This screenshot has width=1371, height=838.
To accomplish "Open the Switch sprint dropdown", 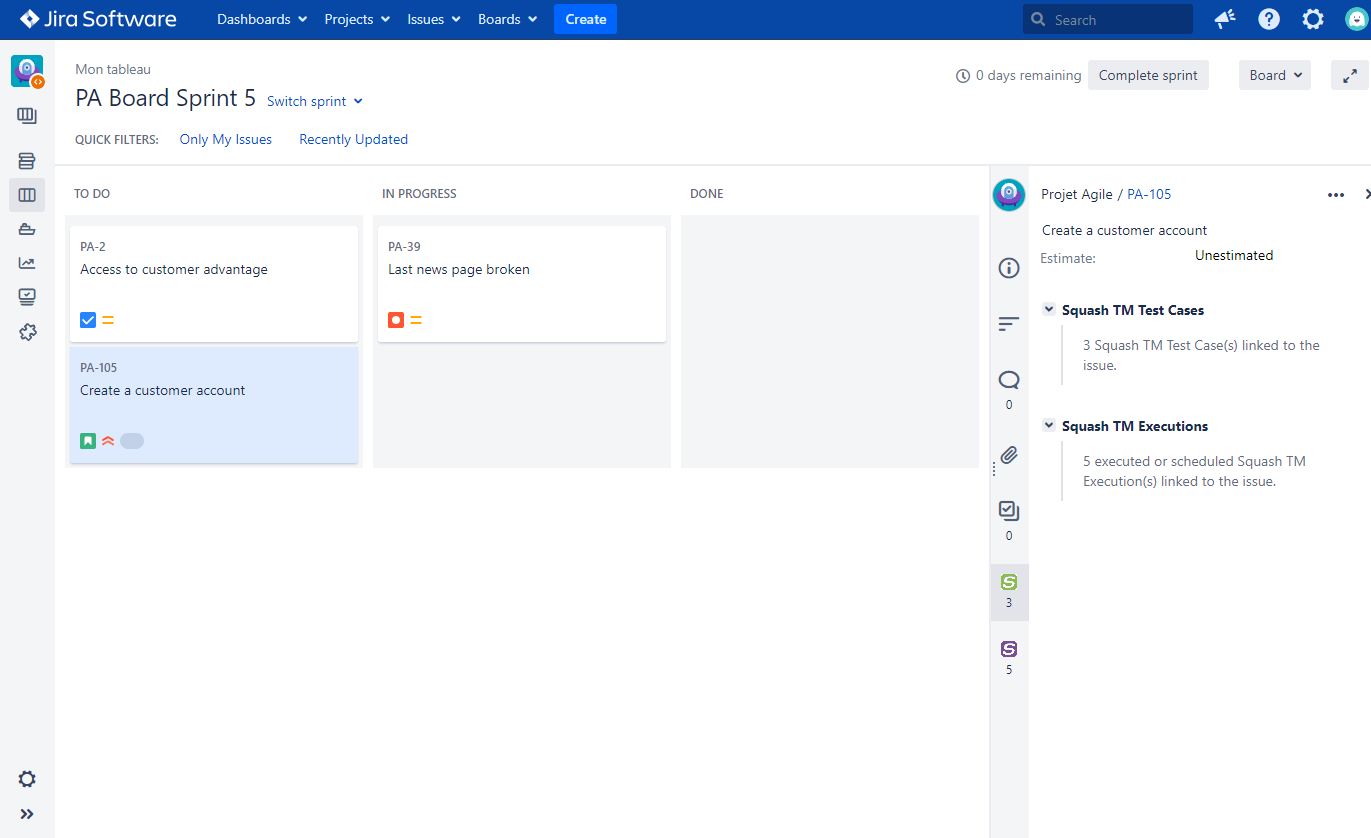I will tap(315, 101).
